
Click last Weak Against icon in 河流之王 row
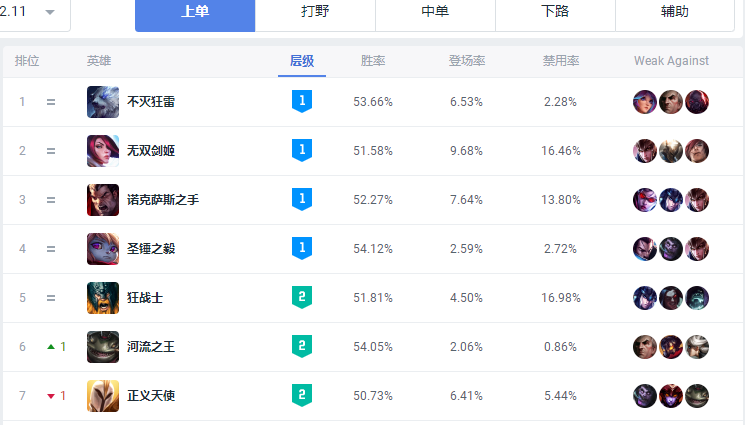pyautogui.click(x=697, y=347)
